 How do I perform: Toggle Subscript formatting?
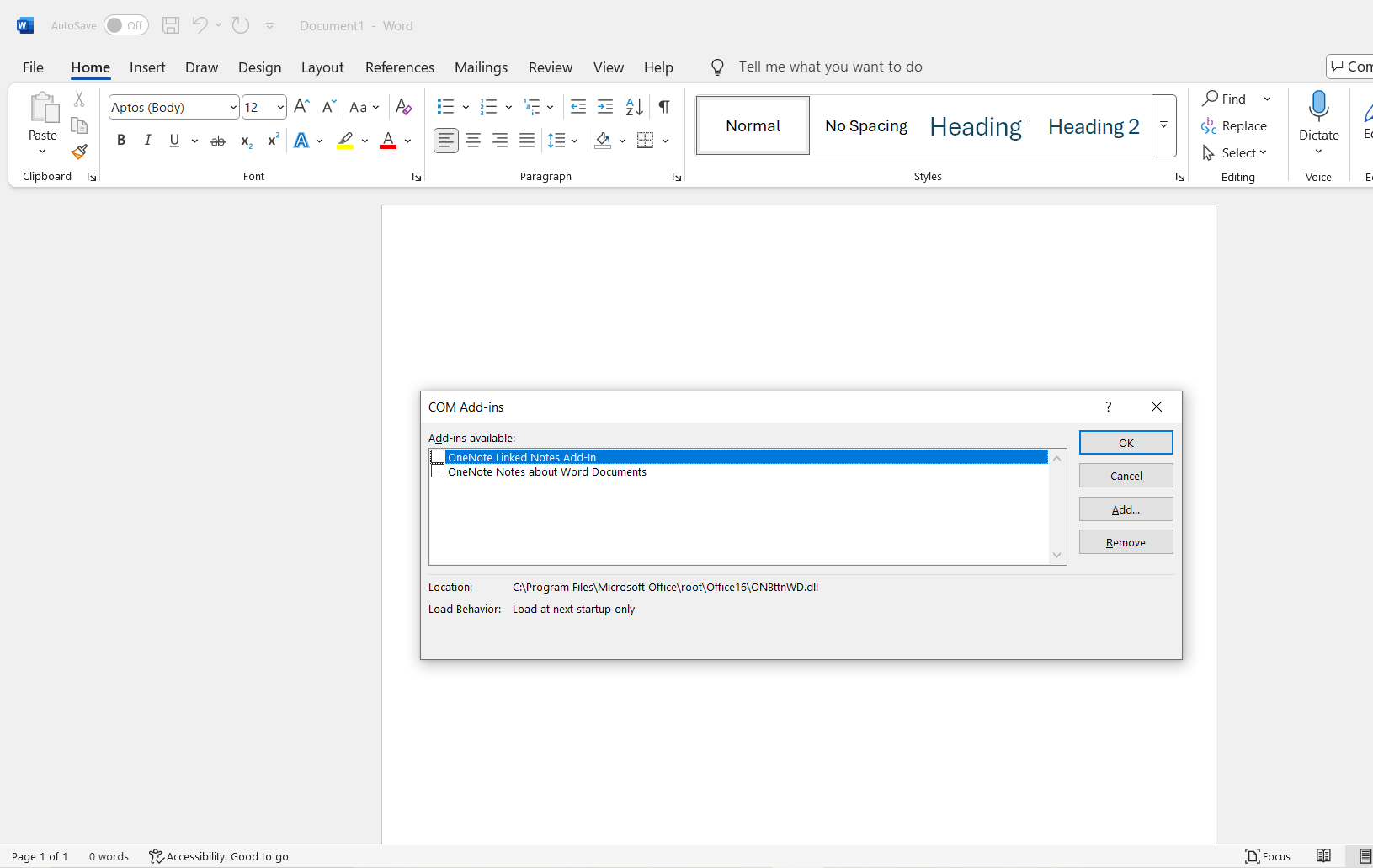[246, 141]
